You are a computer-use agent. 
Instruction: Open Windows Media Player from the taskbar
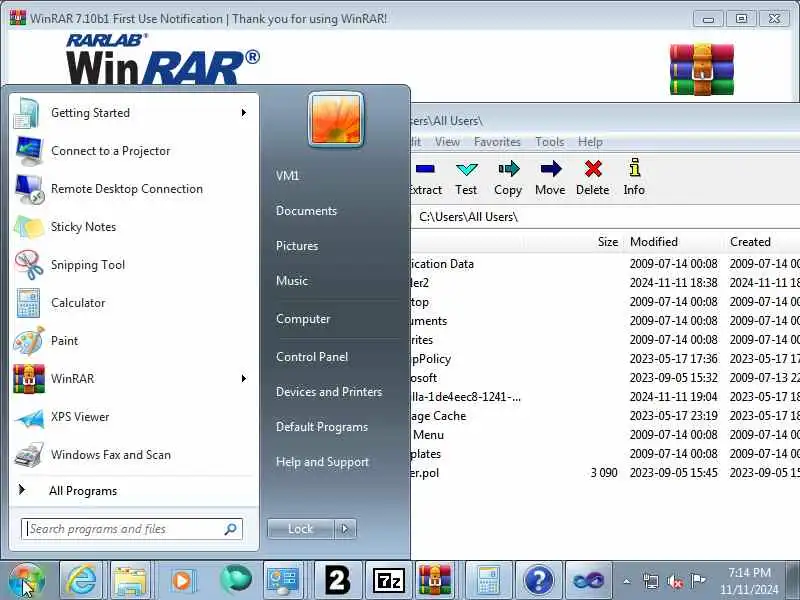(x=182, y=580)
